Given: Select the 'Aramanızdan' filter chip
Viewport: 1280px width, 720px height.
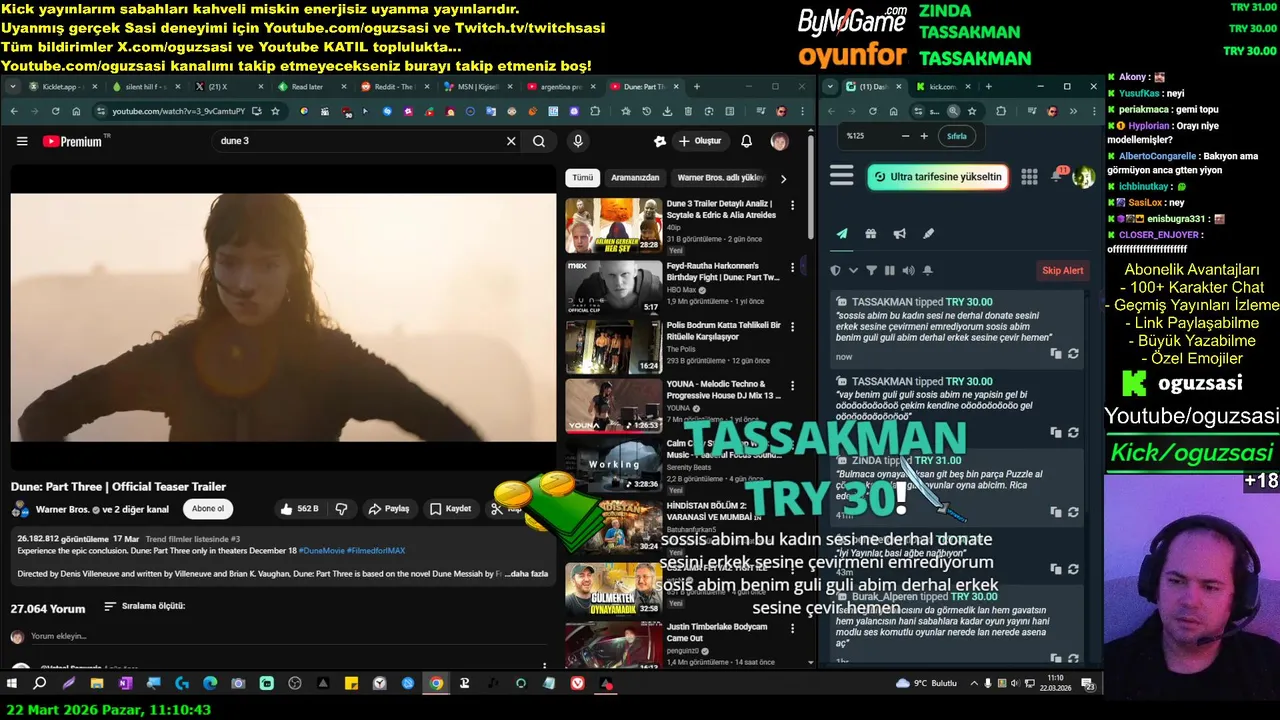Looking at the screenshot, I should pos(635,178).
